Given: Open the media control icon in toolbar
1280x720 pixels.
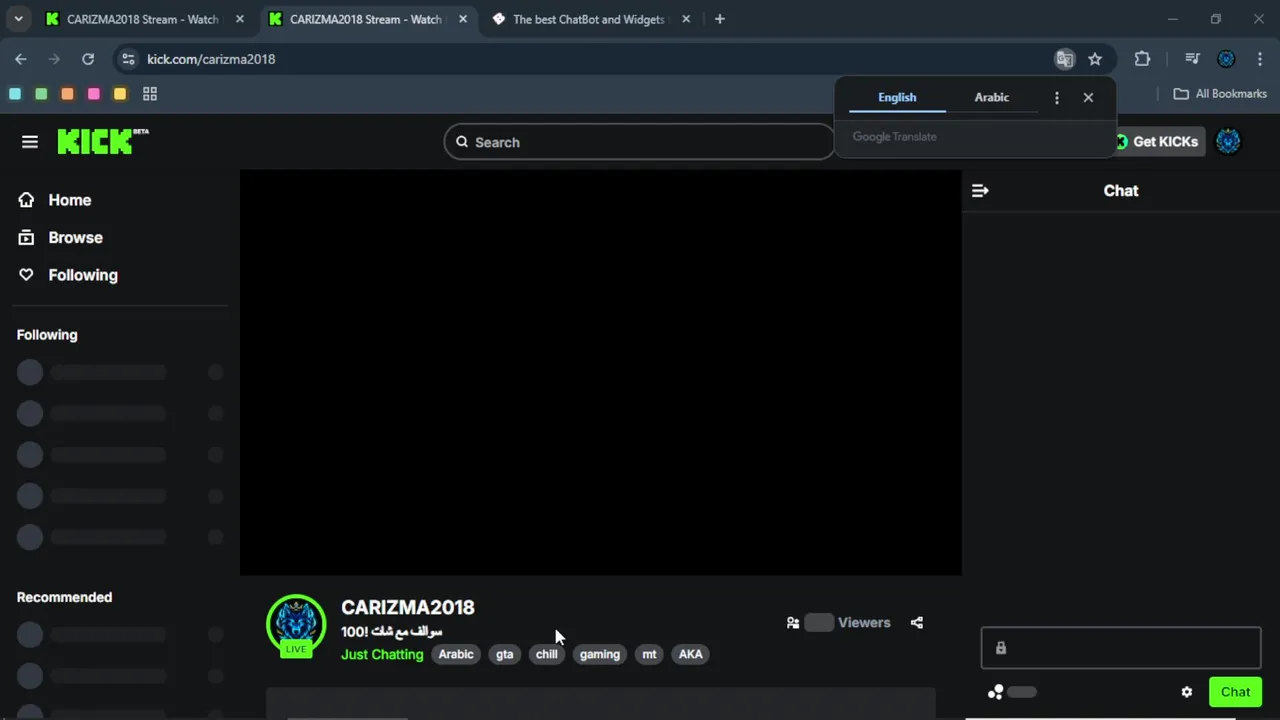Looking at the screenshot, I should (1192, 59).
